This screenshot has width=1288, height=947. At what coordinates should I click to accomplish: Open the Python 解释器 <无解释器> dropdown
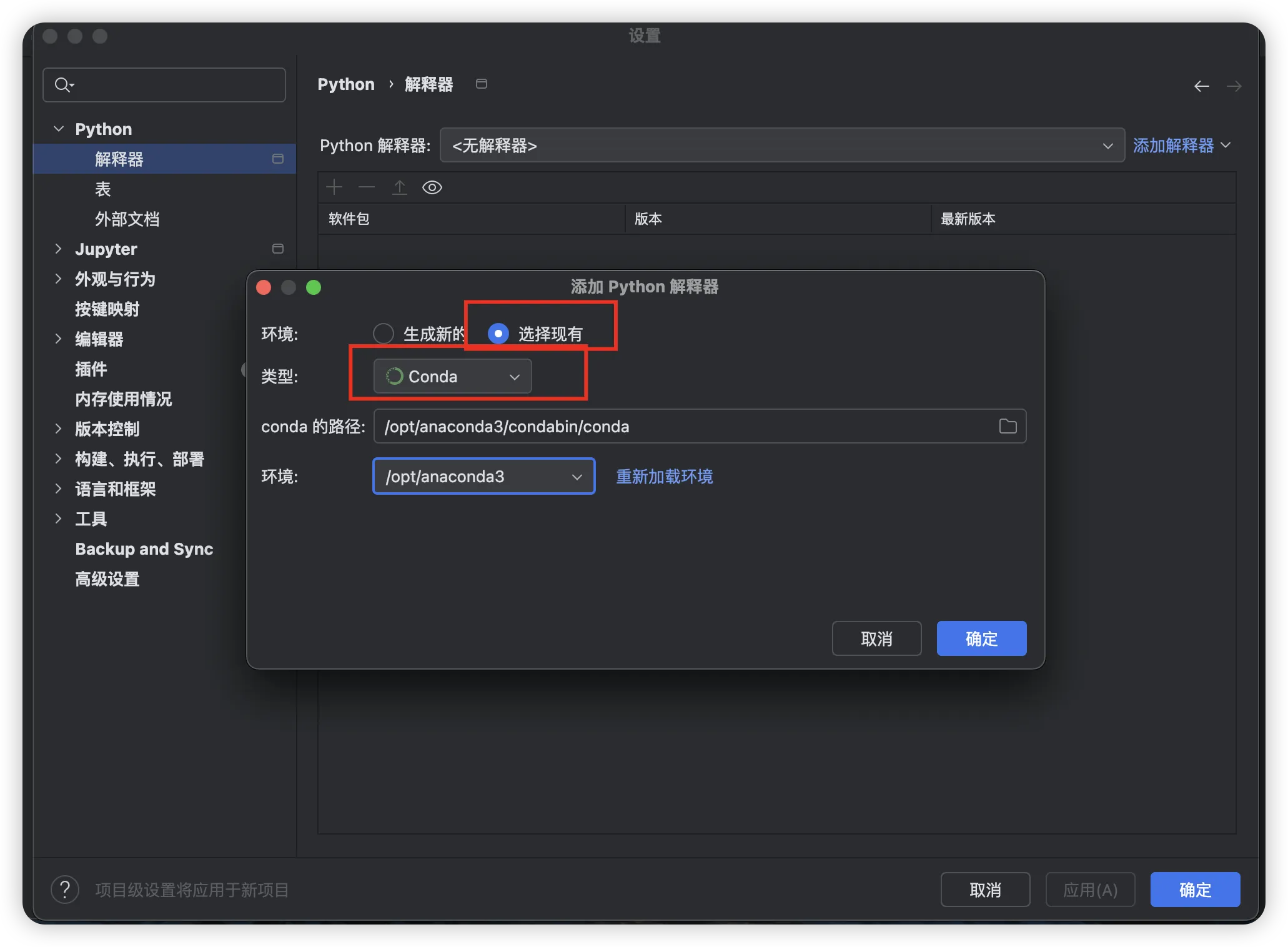pyautogui.click(x=781, y=146)
